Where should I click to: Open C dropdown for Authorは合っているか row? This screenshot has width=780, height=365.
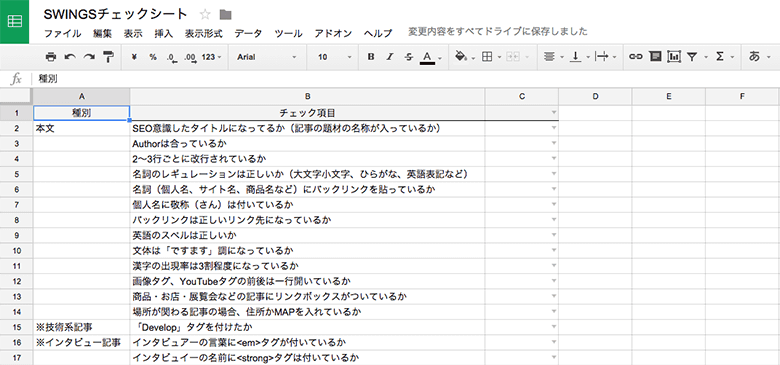[x=553, y=144]
